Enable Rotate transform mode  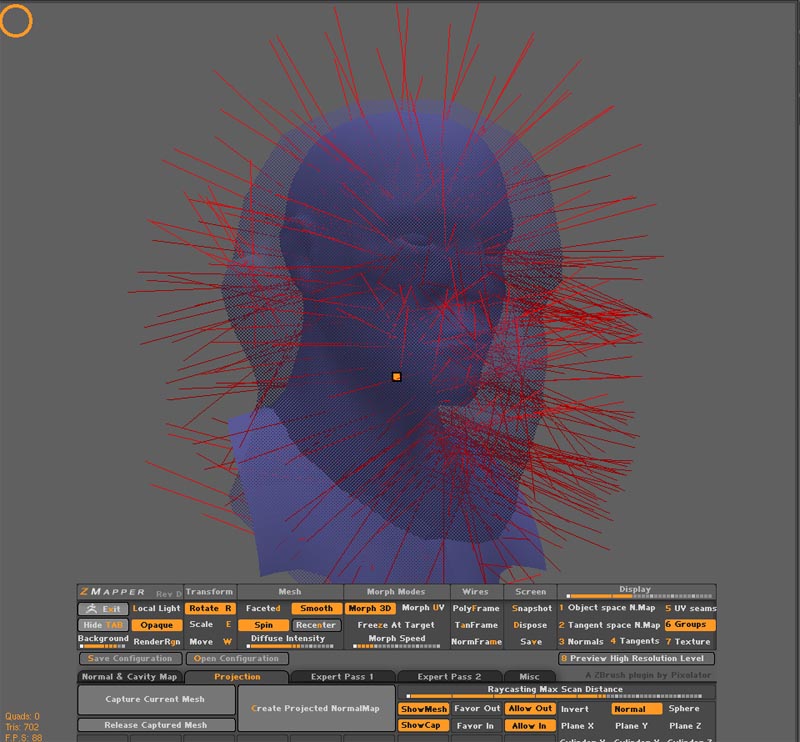pos(211,608)
